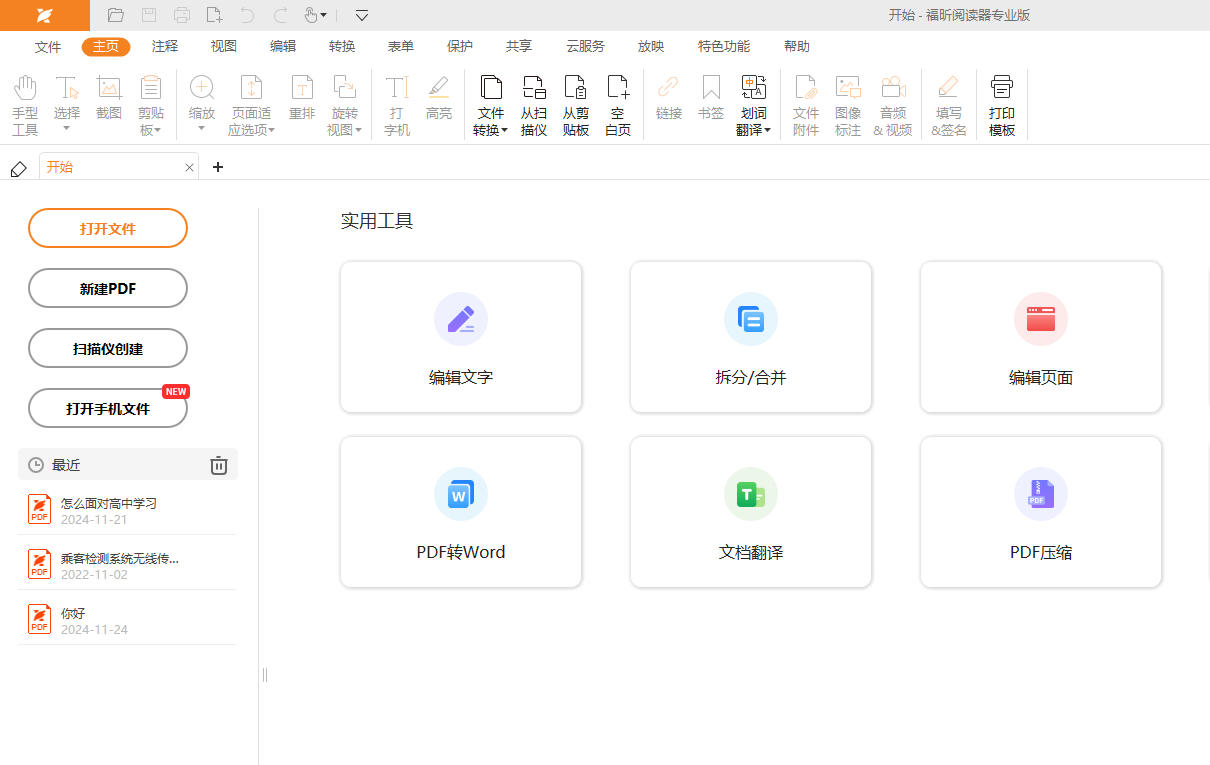This screenshot has width=1210, height=765.
Task: Click the Open folder icon in title bar
Action: (x=116, y=15)
